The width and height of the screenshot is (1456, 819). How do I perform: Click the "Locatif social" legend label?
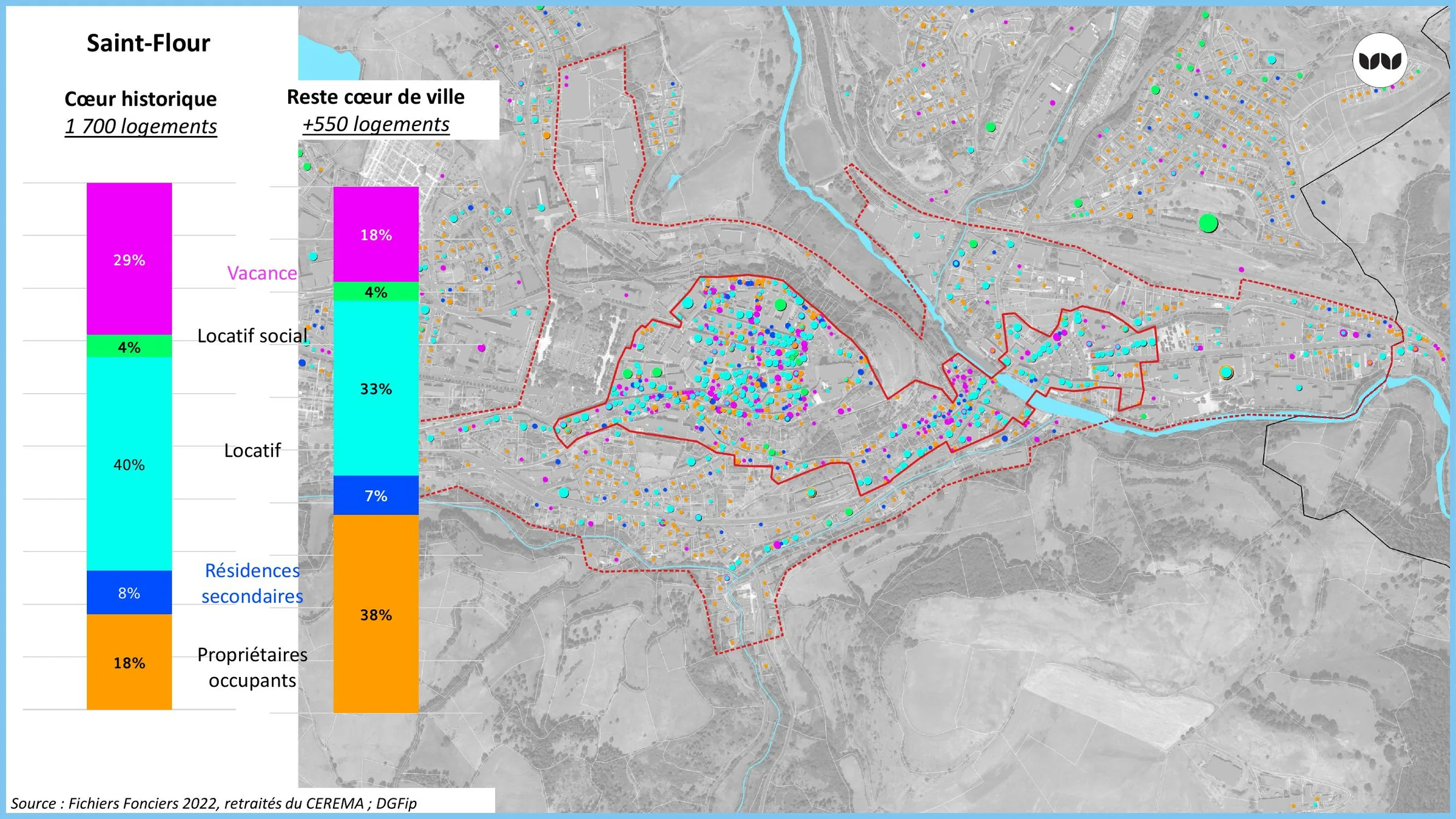252,335
